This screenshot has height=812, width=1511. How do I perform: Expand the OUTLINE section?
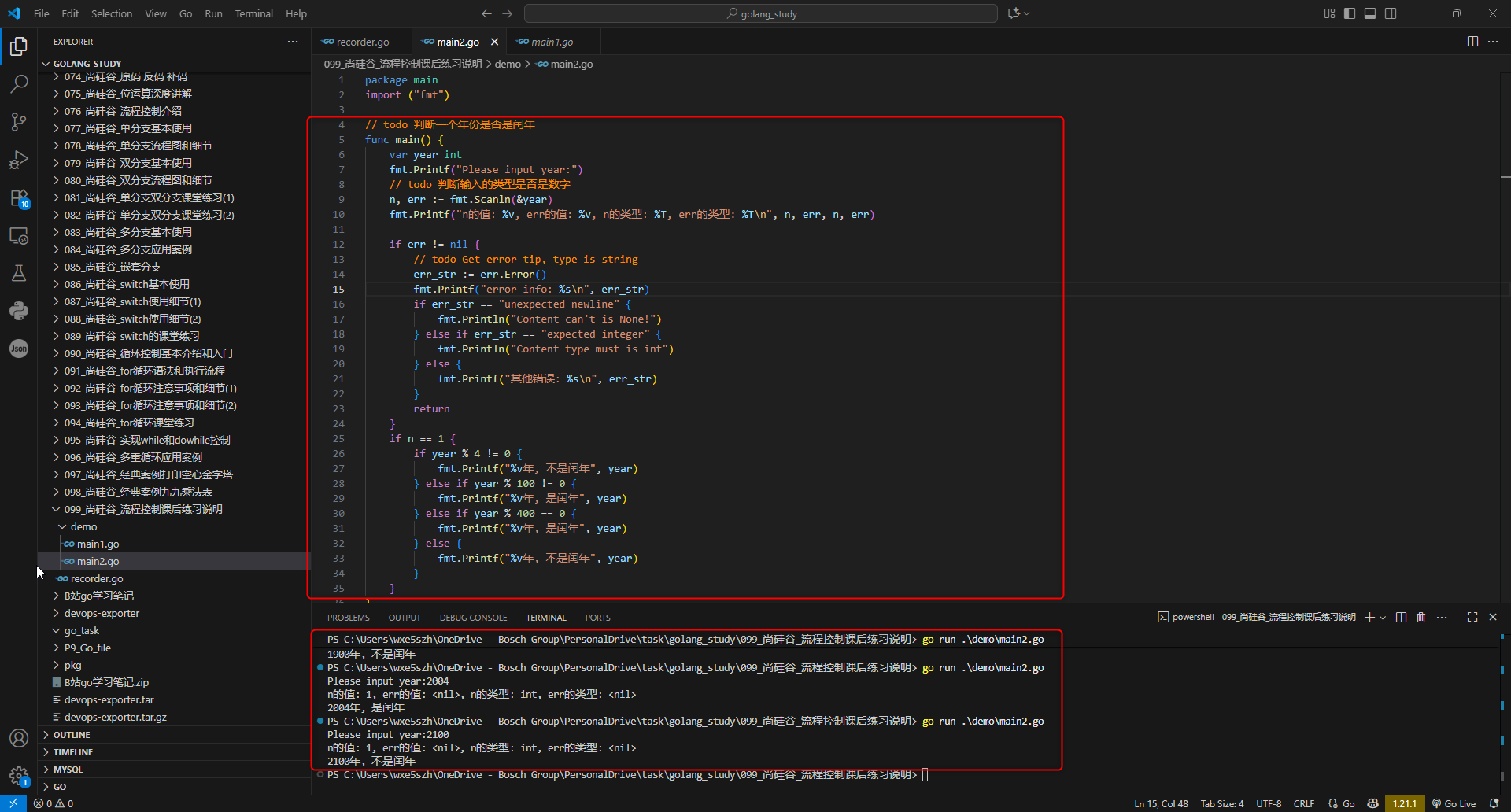click(x=174, y=735)
